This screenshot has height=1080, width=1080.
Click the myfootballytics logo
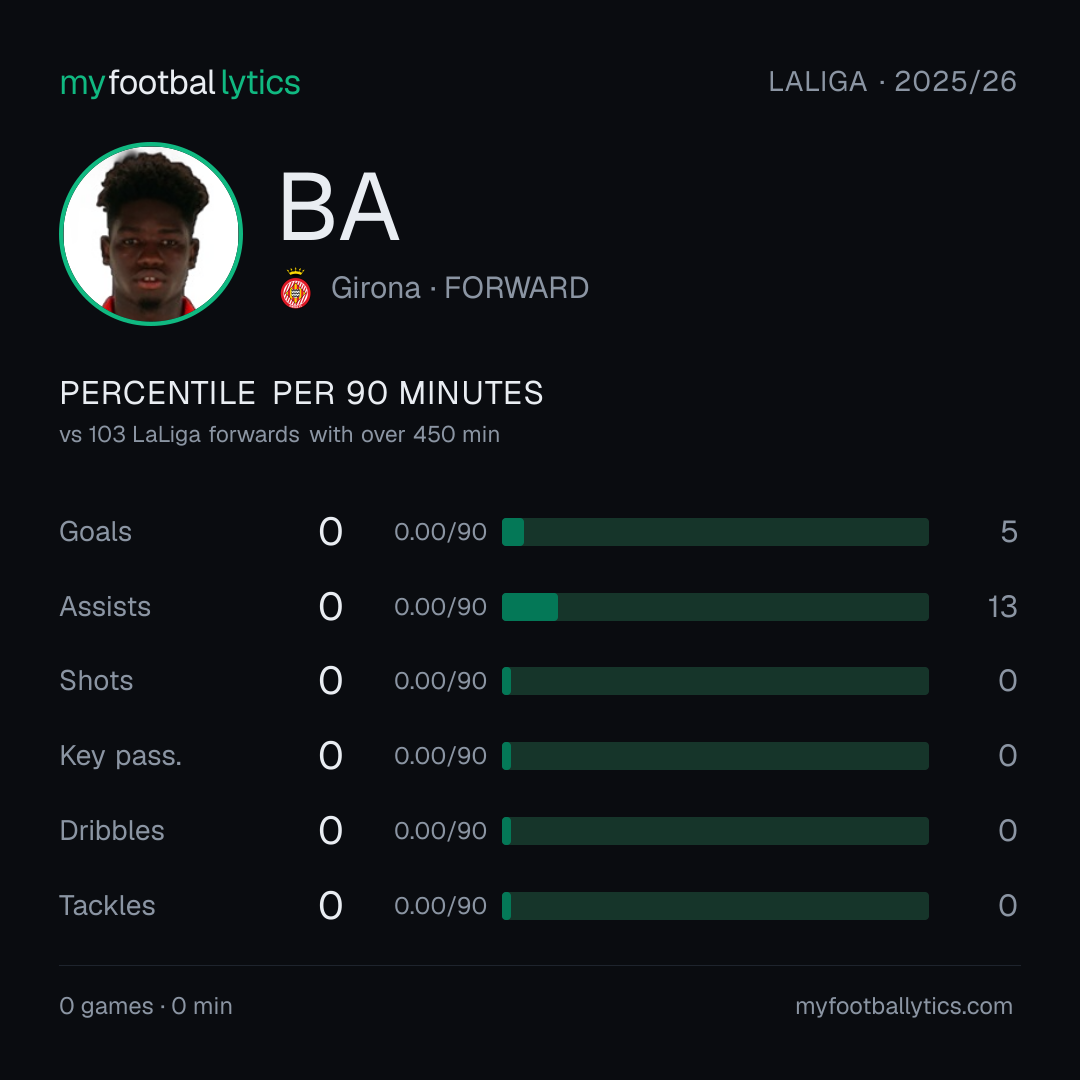180,83
